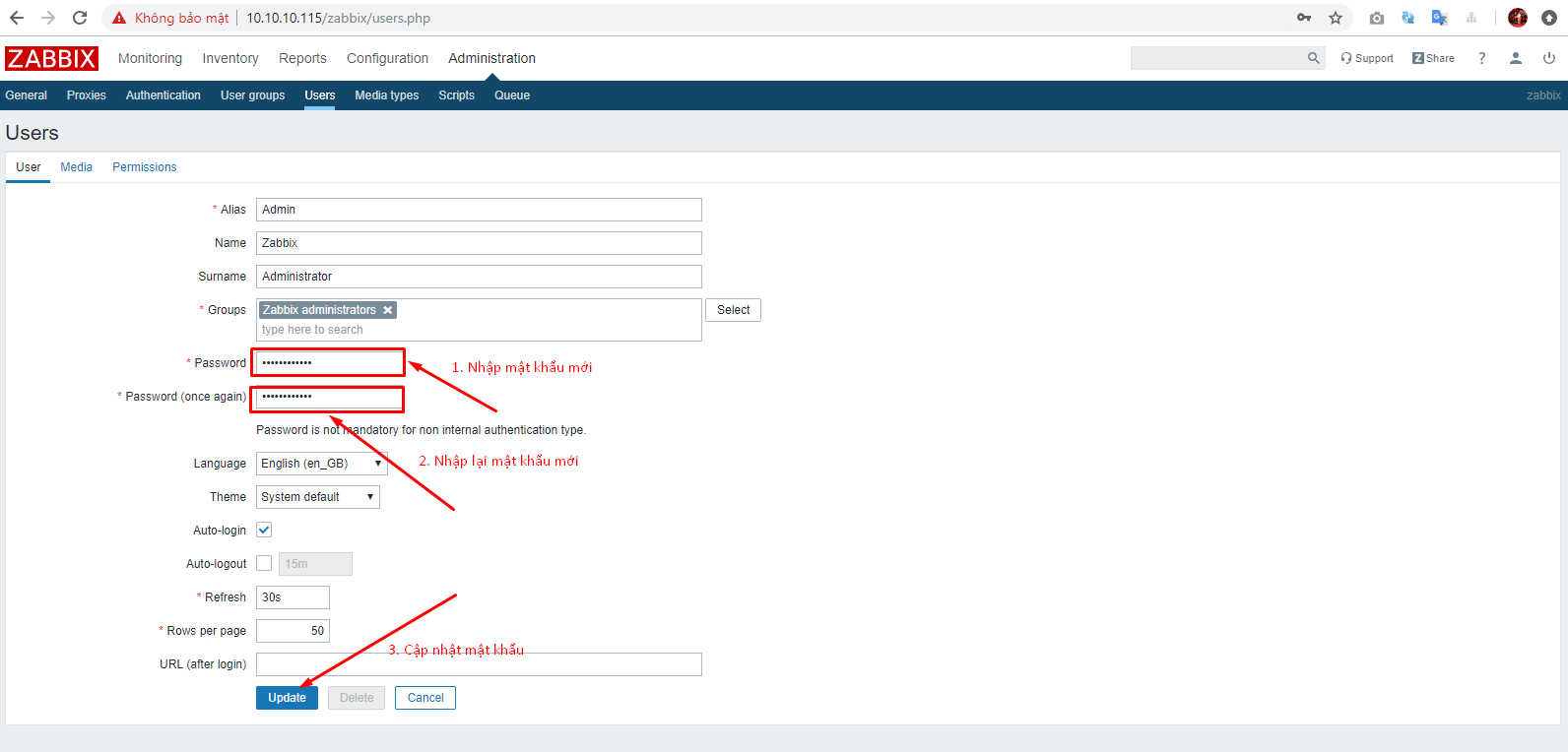Viewport: 1568px width, 752px height.
Task: Go to the Zabbix logo home
Action: pos(51,58)
